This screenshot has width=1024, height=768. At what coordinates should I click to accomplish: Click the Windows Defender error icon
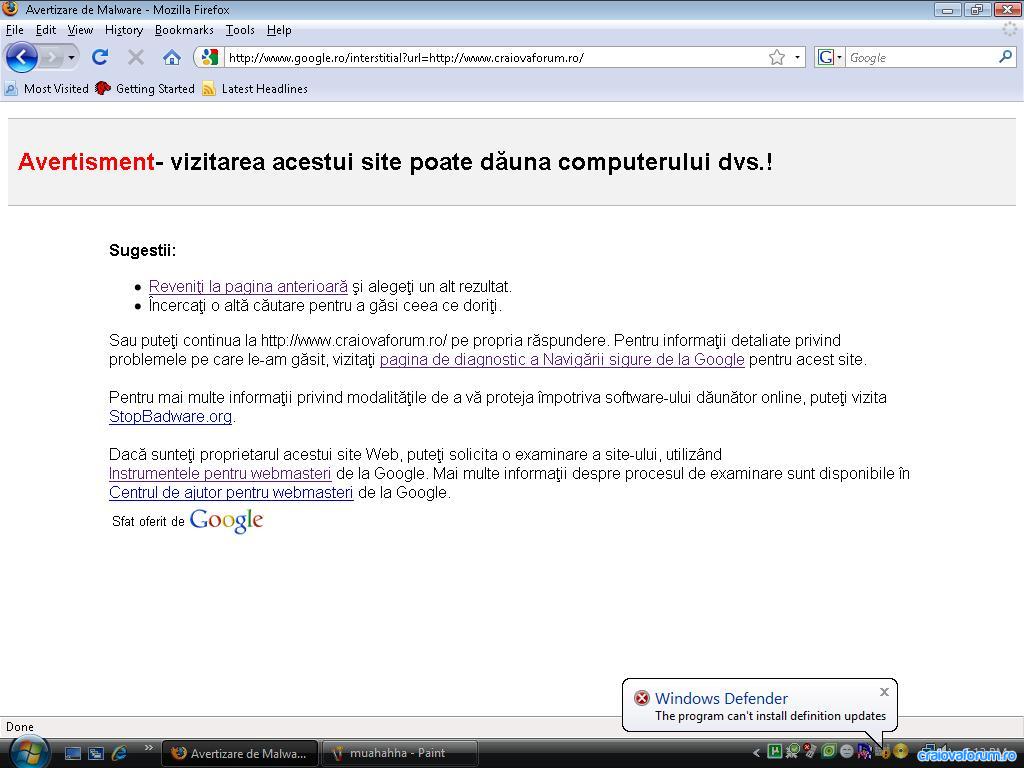642,698
